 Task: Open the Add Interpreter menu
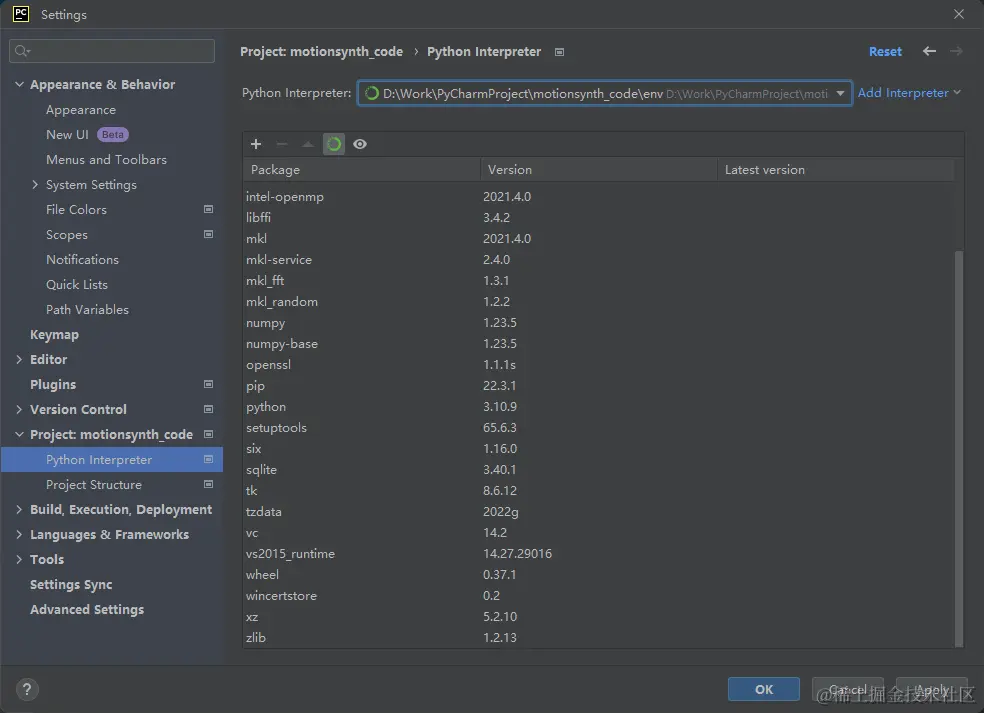pos(909,93)
